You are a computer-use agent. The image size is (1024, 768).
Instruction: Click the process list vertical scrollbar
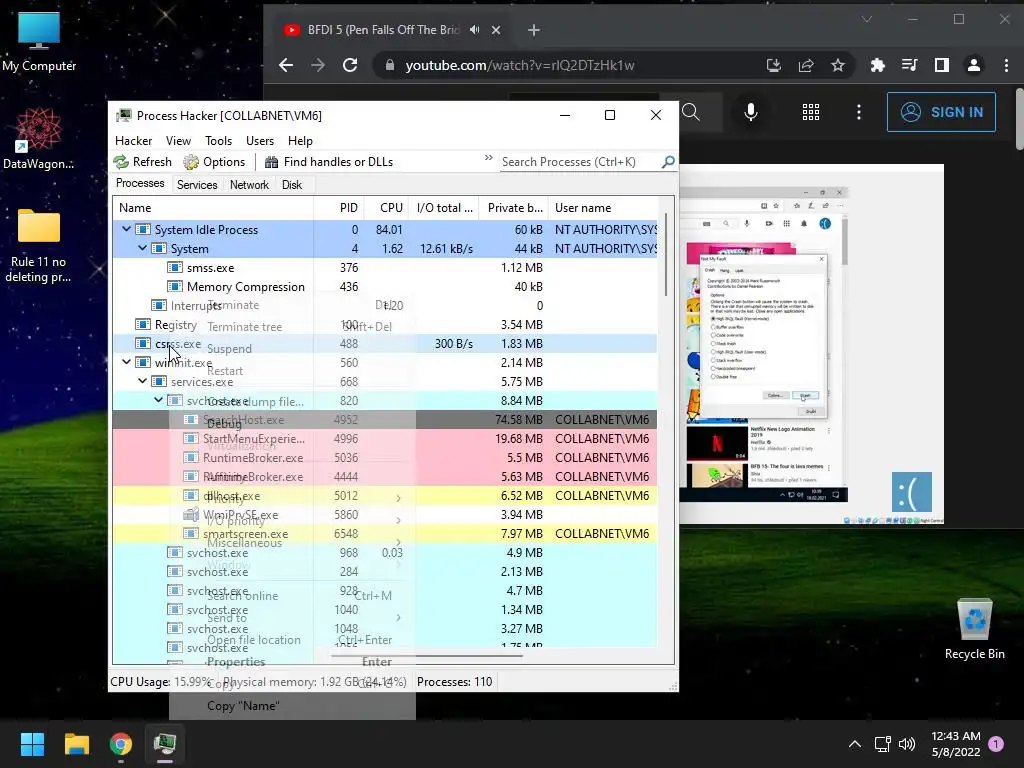click(665, 255)
